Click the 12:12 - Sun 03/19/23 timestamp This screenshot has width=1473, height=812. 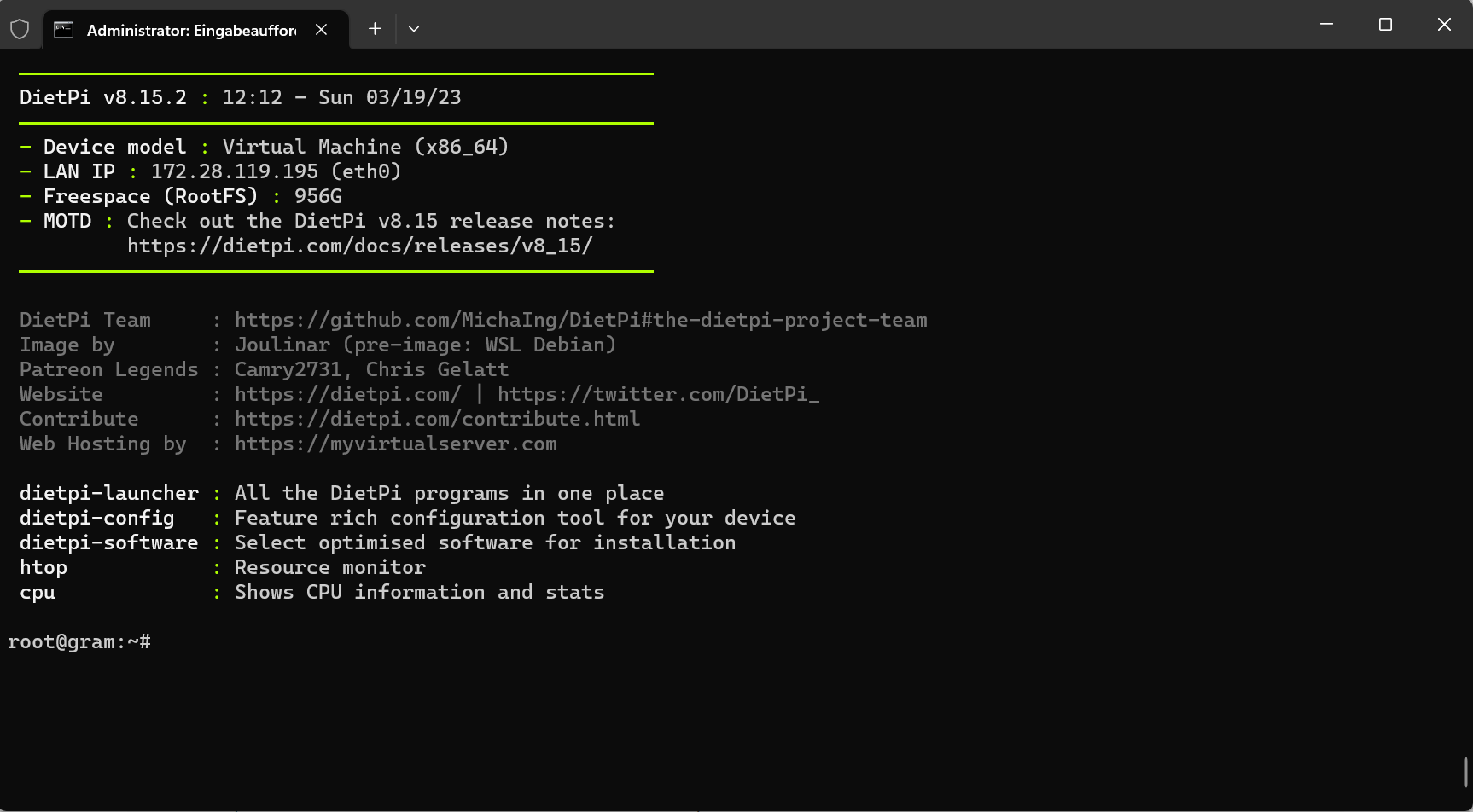click(342, 97)
